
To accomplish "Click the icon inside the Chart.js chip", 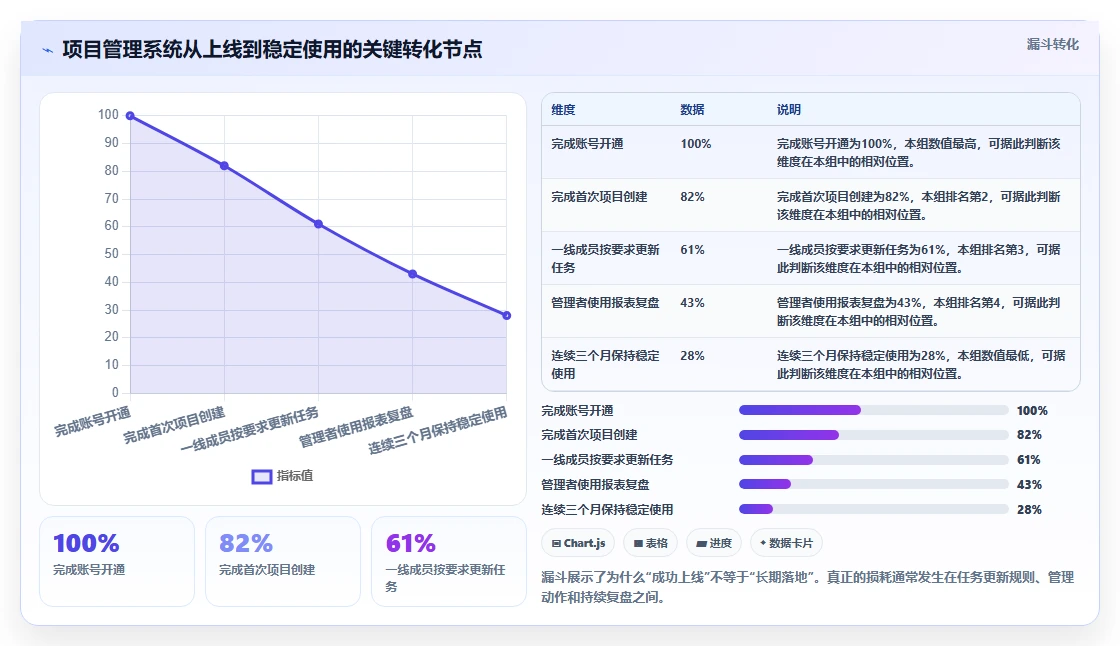I will coord(556,544).
